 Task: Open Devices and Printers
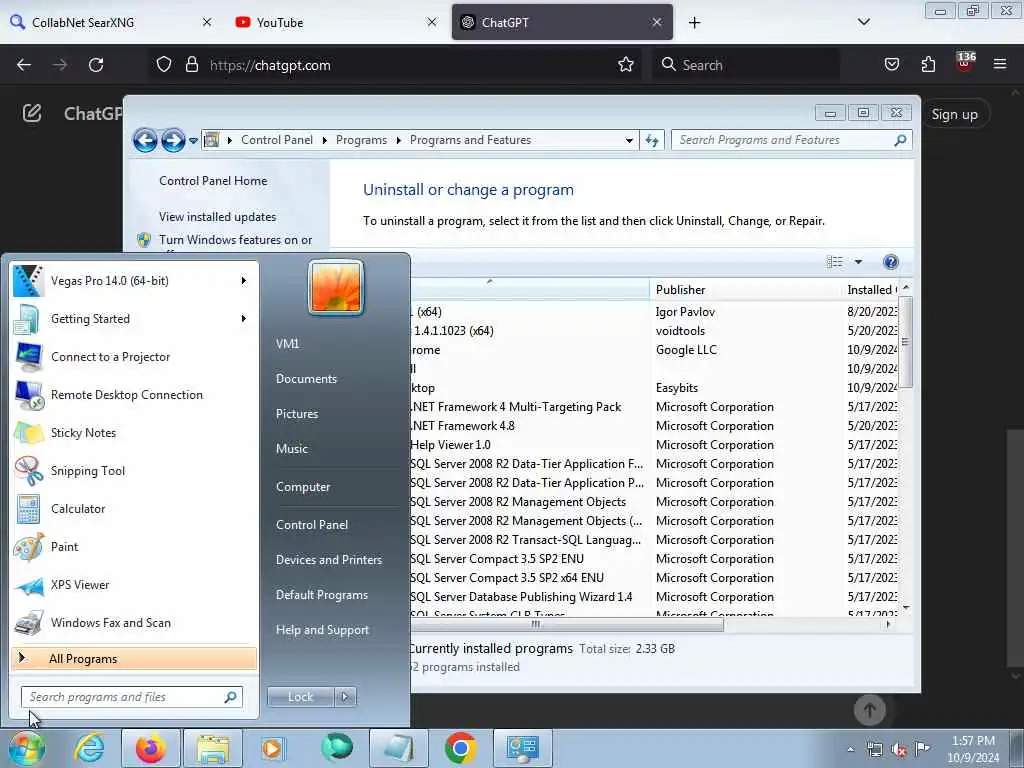click(x=328, y=560)
